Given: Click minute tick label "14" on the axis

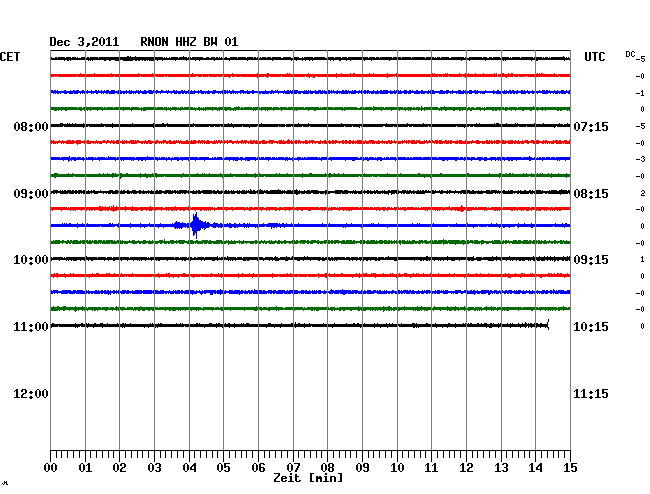Looking at the screenshot, I should pos(535,468).
